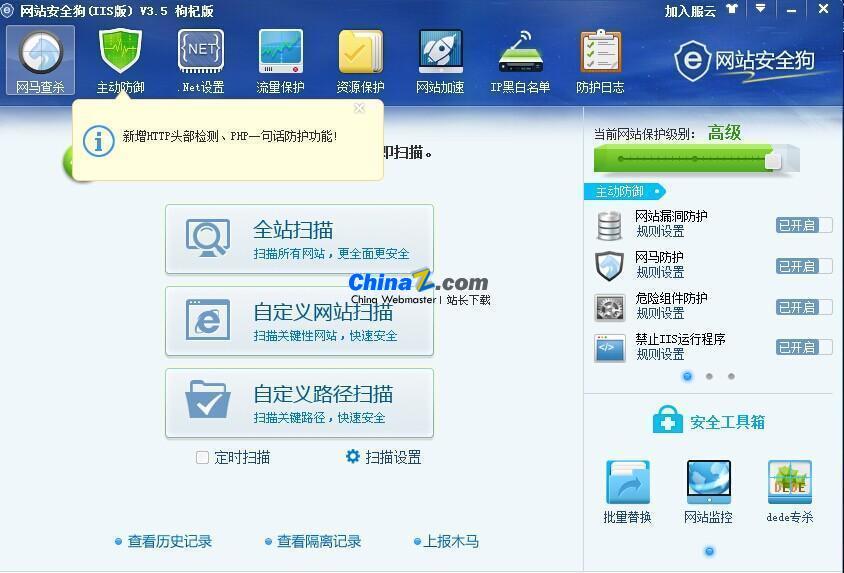The width and height of the screenshot is (844, 573).
Task: Enable the 定时扫描 checkbox
Action: tap(202, 457)
